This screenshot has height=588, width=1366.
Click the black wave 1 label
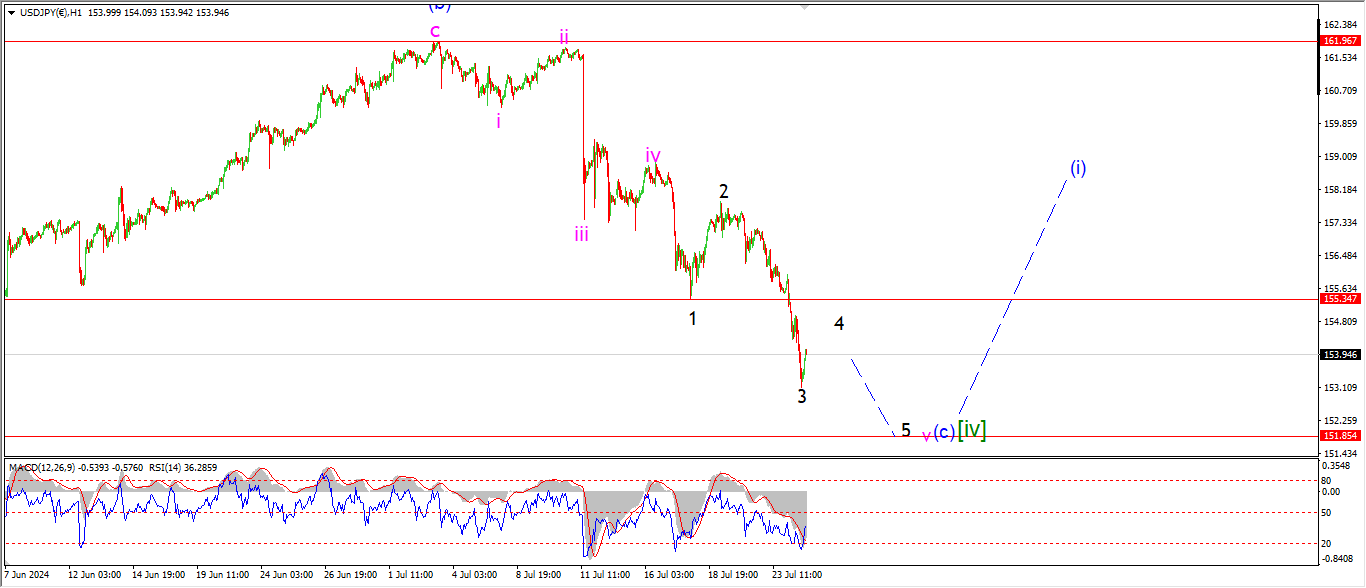[x=692, y=318]
